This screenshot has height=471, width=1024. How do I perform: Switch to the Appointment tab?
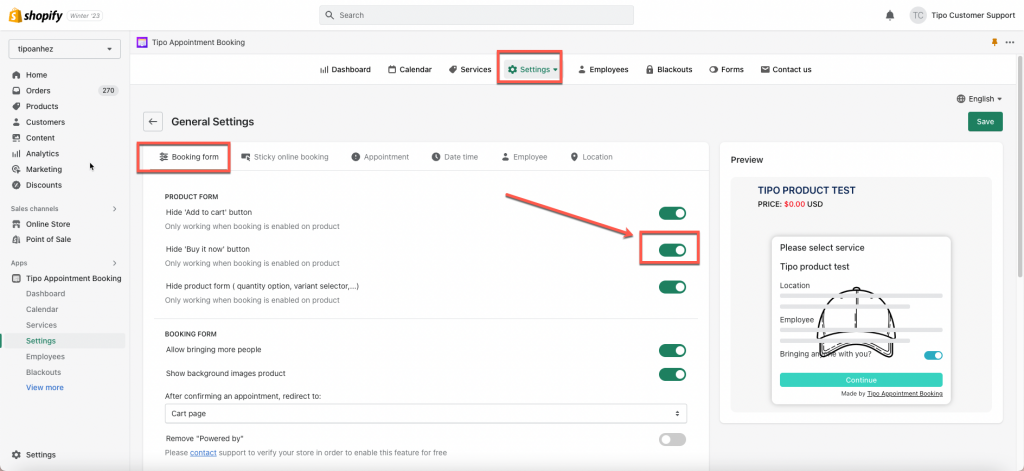click(x=380, y=157)
